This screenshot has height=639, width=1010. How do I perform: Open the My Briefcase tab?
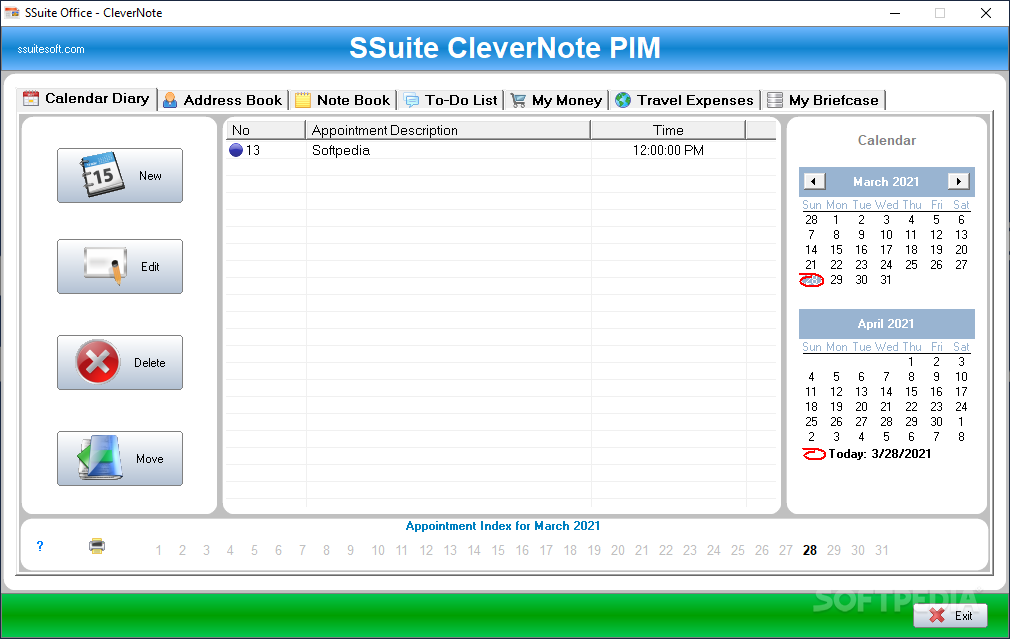point(823,100)
